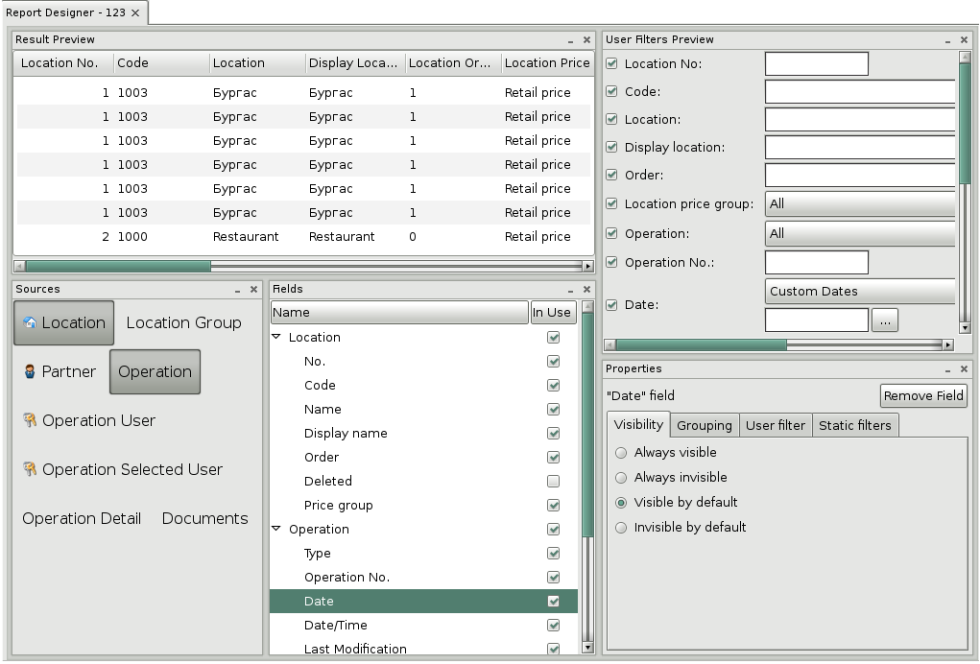Check In Use for the Deleted field
Viewport: 980px width, 664px height.
[x=553, y=481]
